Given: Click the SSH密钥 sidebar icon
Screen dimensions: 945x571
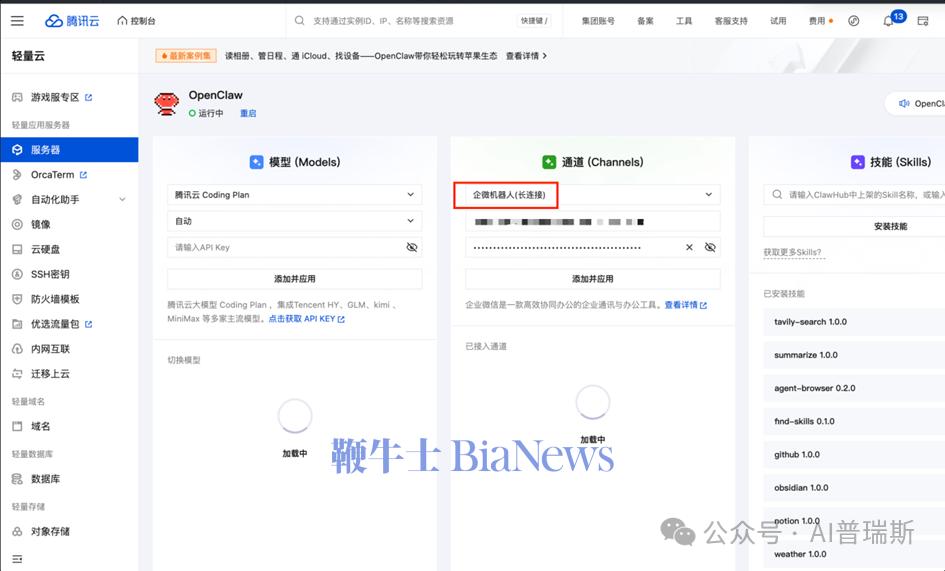Looking at the screenshot, I should (x=17, y=274).
